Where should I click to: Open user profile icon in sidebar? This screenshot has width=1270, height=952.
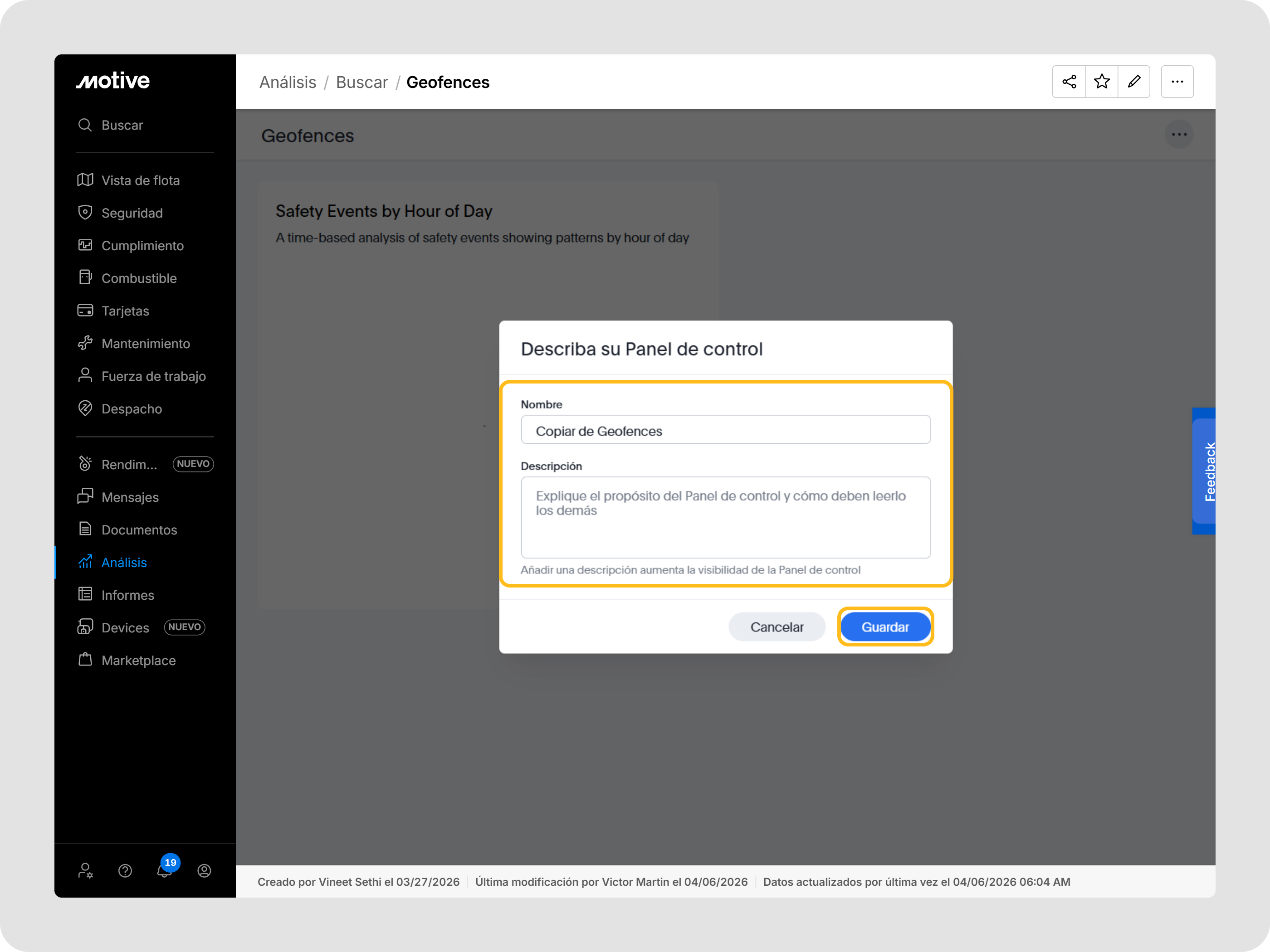tap(204, 870)
